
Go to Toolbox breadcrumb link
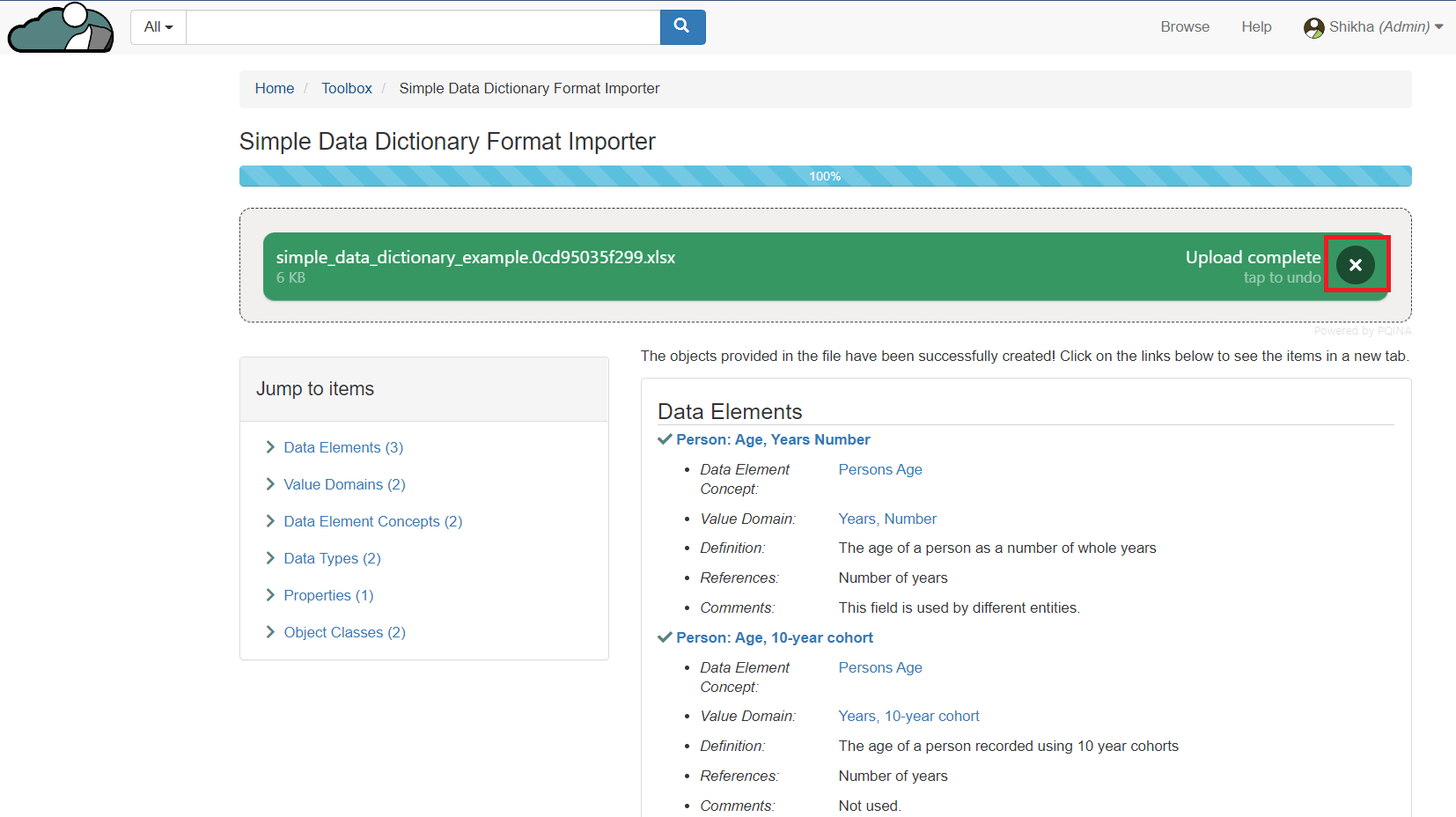tap(346, 88)
